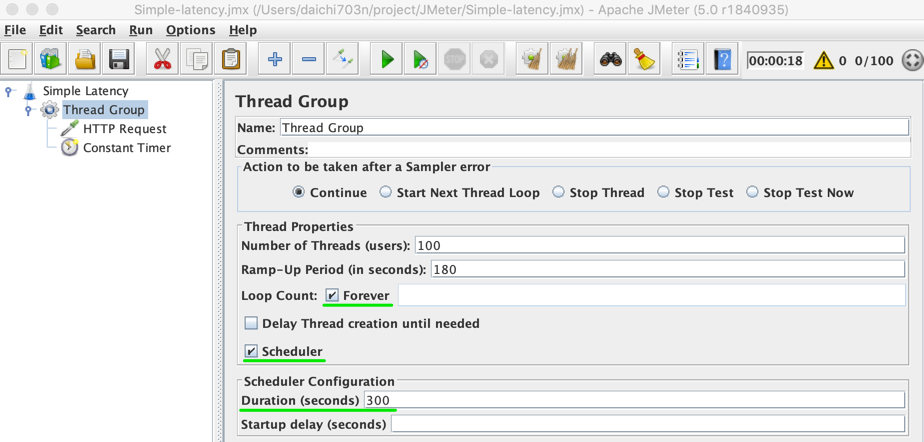Click the New test plan icon
The image size is (924, 442).
(x=17, y=59)
